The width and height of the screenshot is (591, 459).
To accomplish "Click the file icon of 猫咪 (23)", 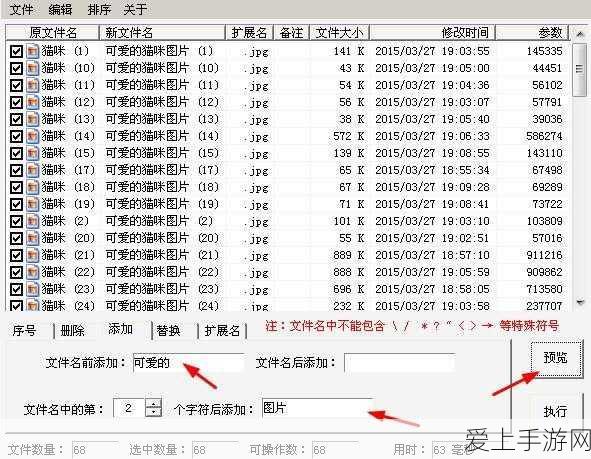I will [33, 289].
